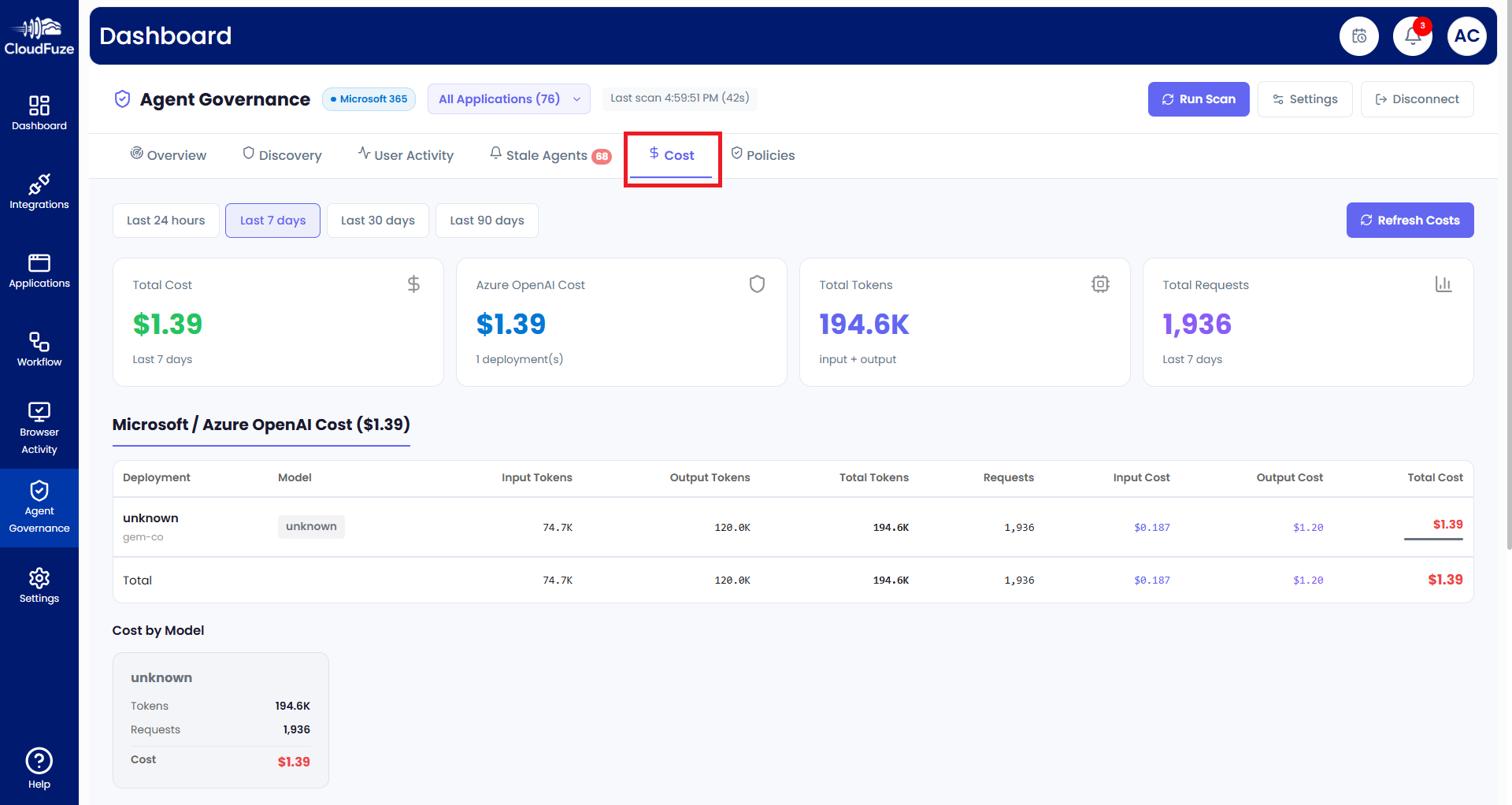Open notifications bell
This screenshot has height=805, width=1512.
coord(1413,36)
